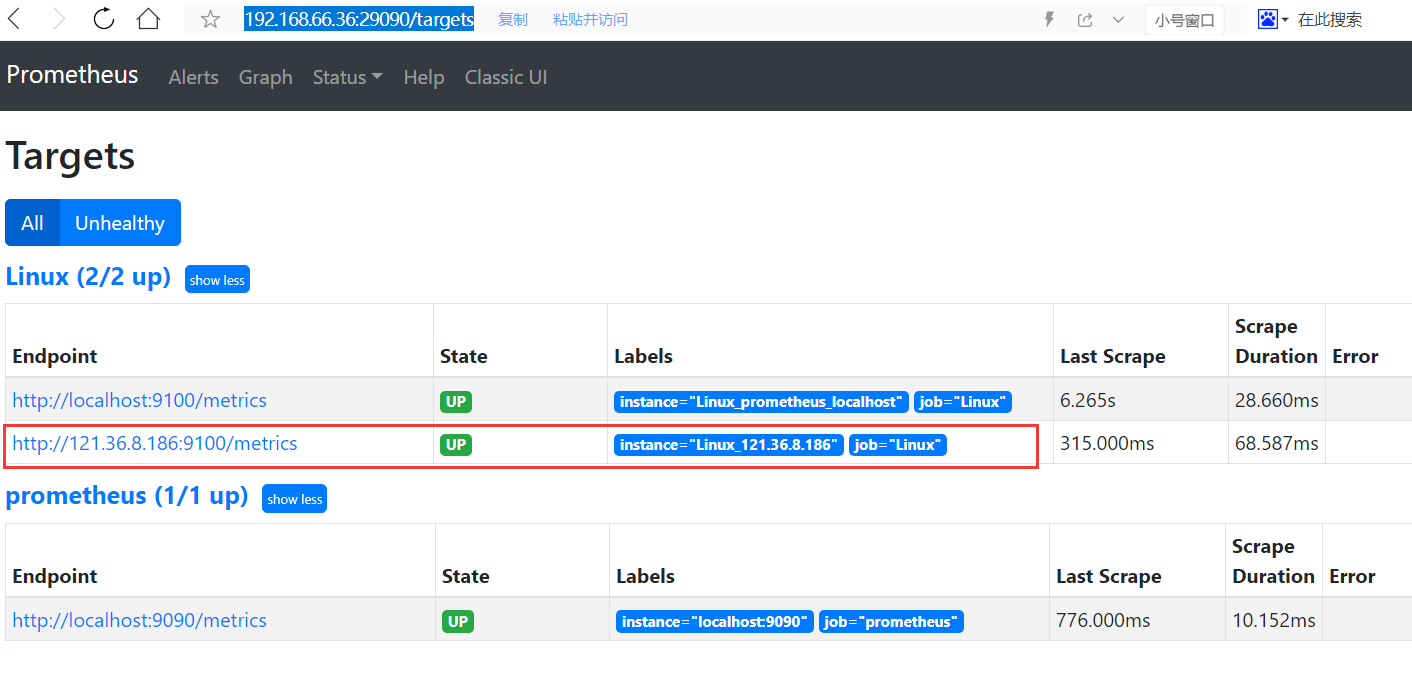Click the lightning bolt speed-mode icon
This screenshot has width=1412, height=685.
tap(1049, 19)
